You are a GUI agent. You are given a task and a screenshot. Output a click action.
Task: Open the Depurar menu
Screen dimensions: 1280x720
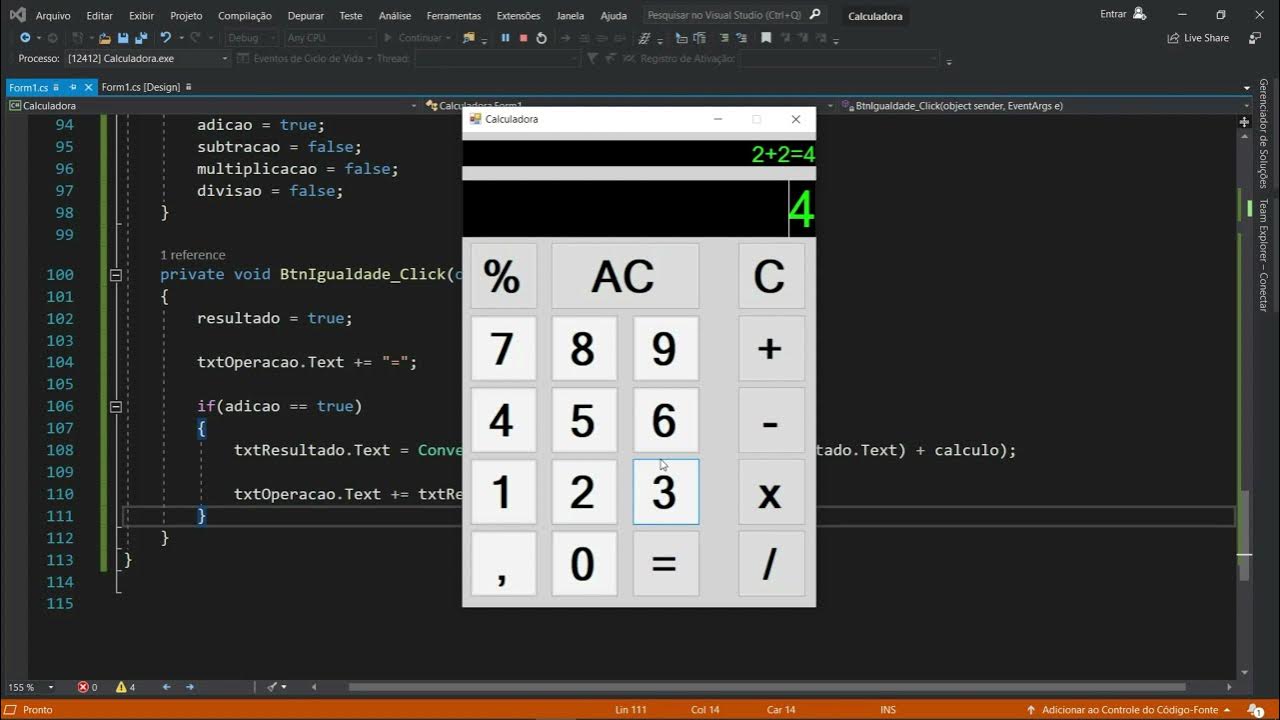coord(306,15)
